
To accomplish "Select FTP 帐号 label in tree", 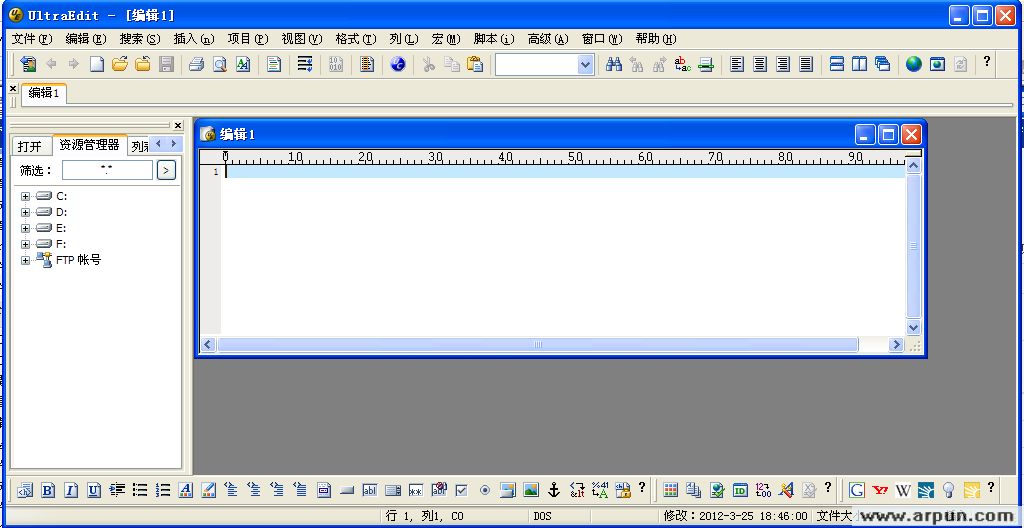I will (78, 260).
